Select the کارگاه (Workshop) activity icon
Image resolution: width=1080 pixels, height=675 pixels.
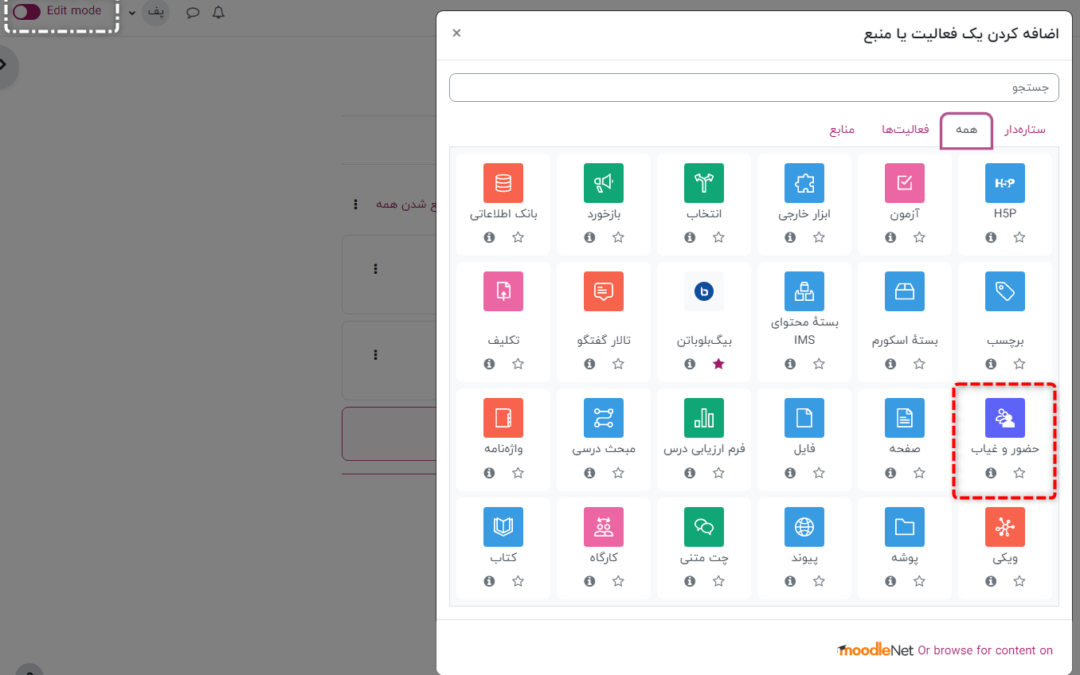pyautogui.click(x=603, y=527)
